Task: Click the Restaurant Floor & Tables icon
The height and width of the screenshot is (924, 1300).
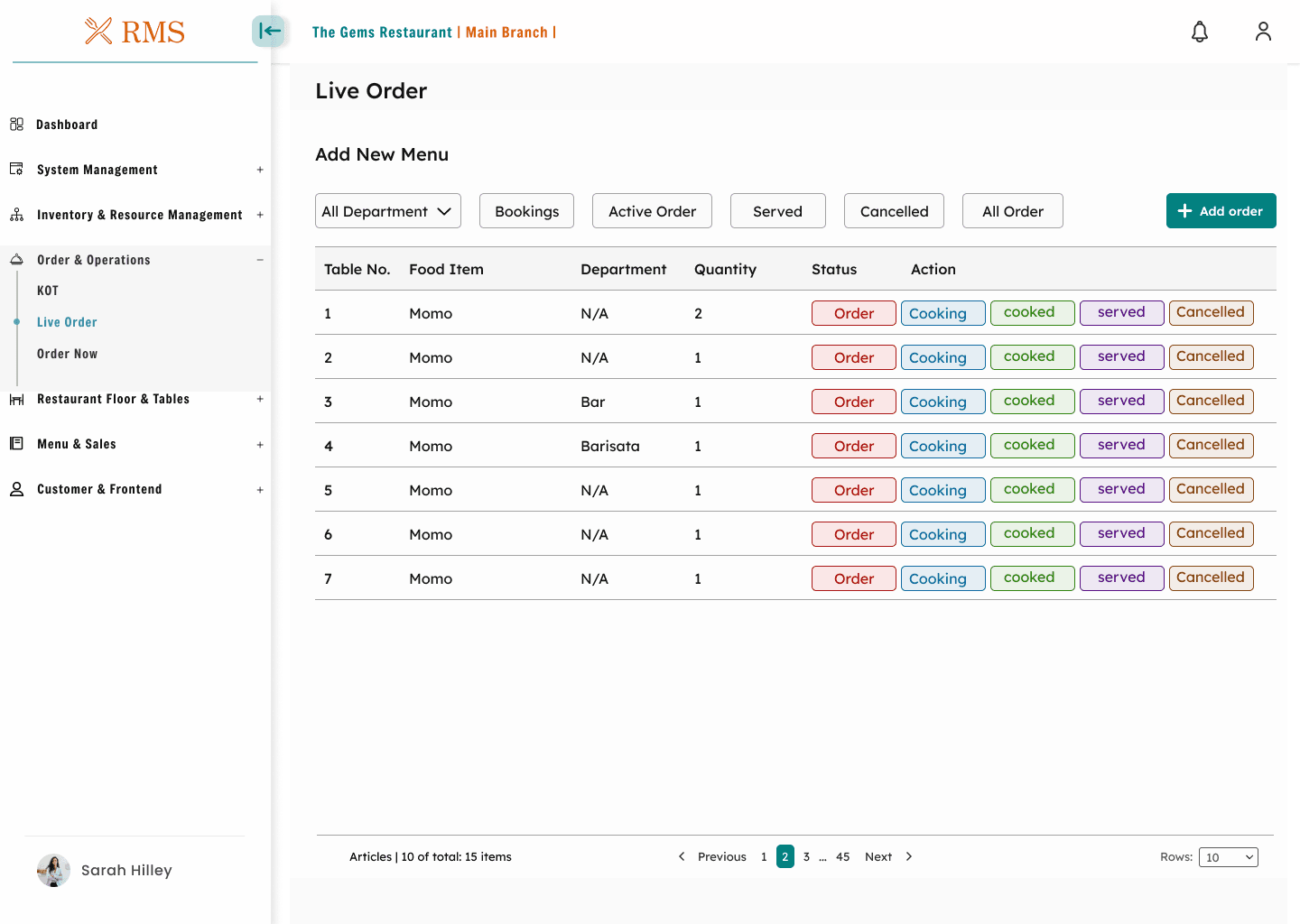Action: [16, 399]
